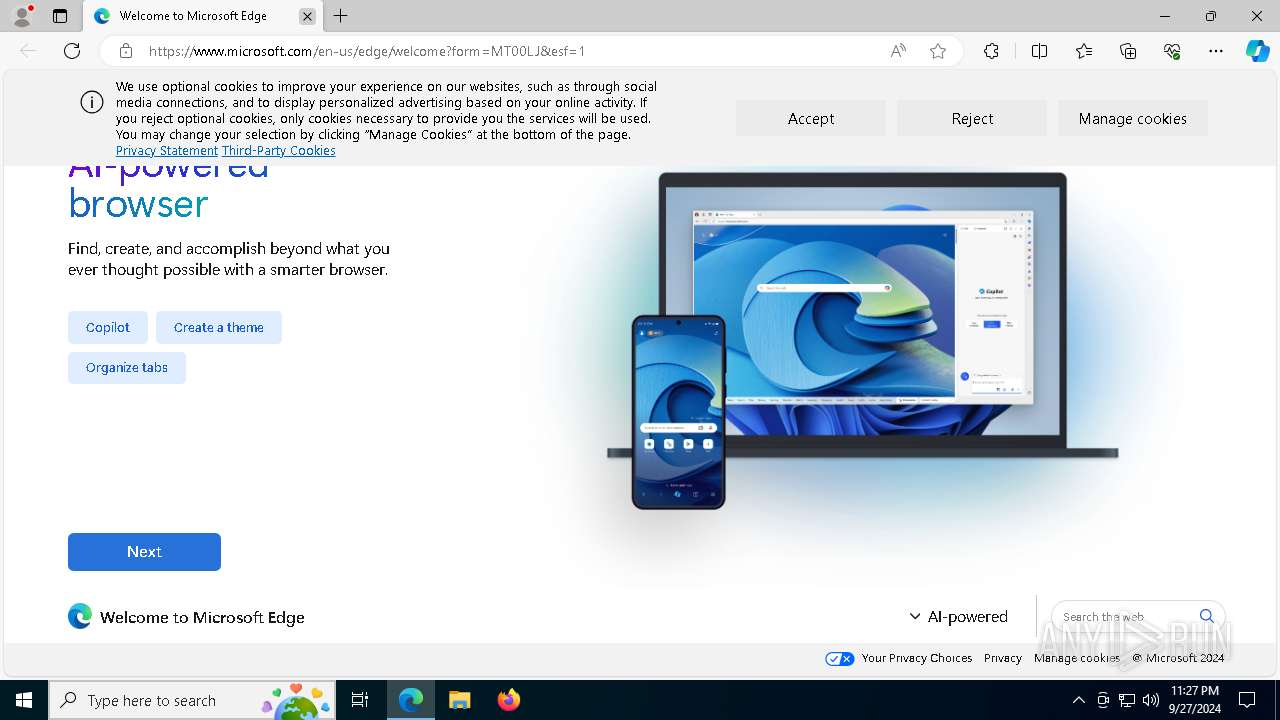Screen dimensions: 1280x720
Task: Click the back navigation arrow
Action: click(28, 51)
